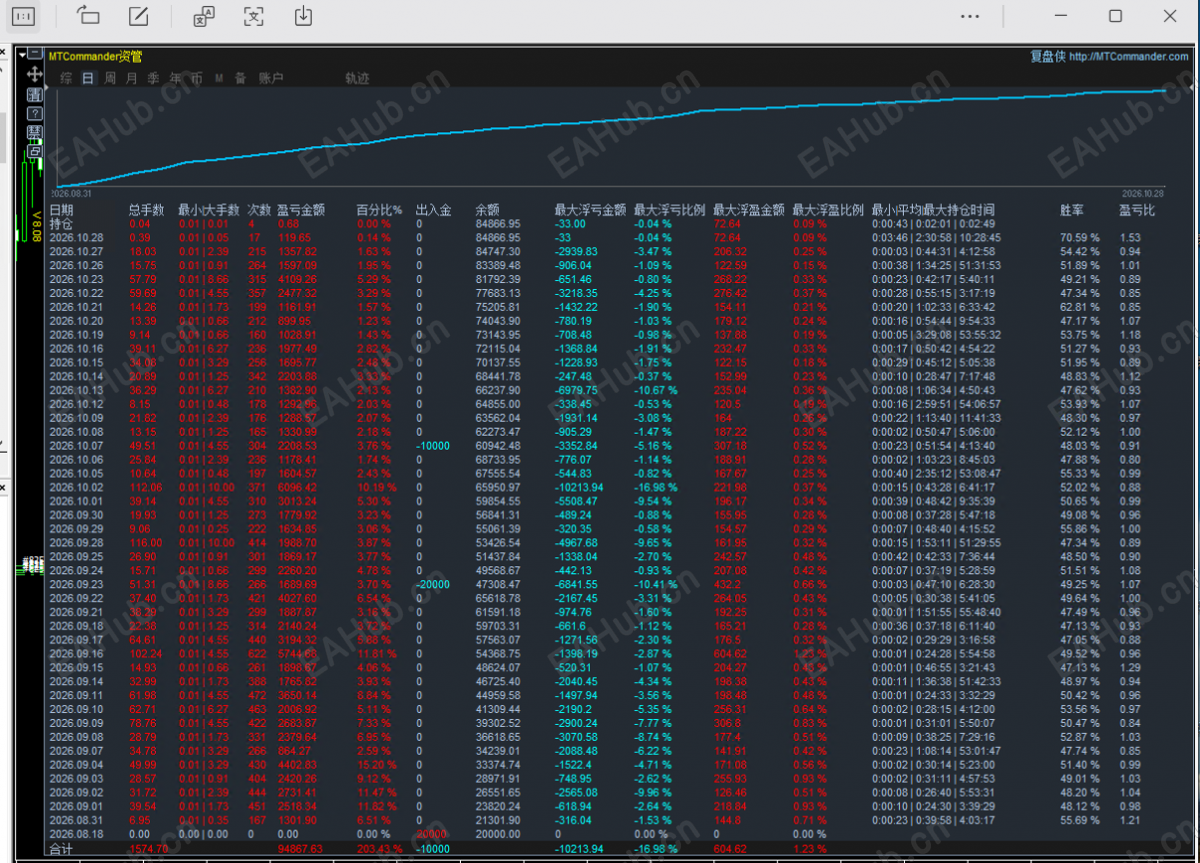1200x863 pixels.
Task: Click the 复盘侠 label at top right
Action: 1047,57
